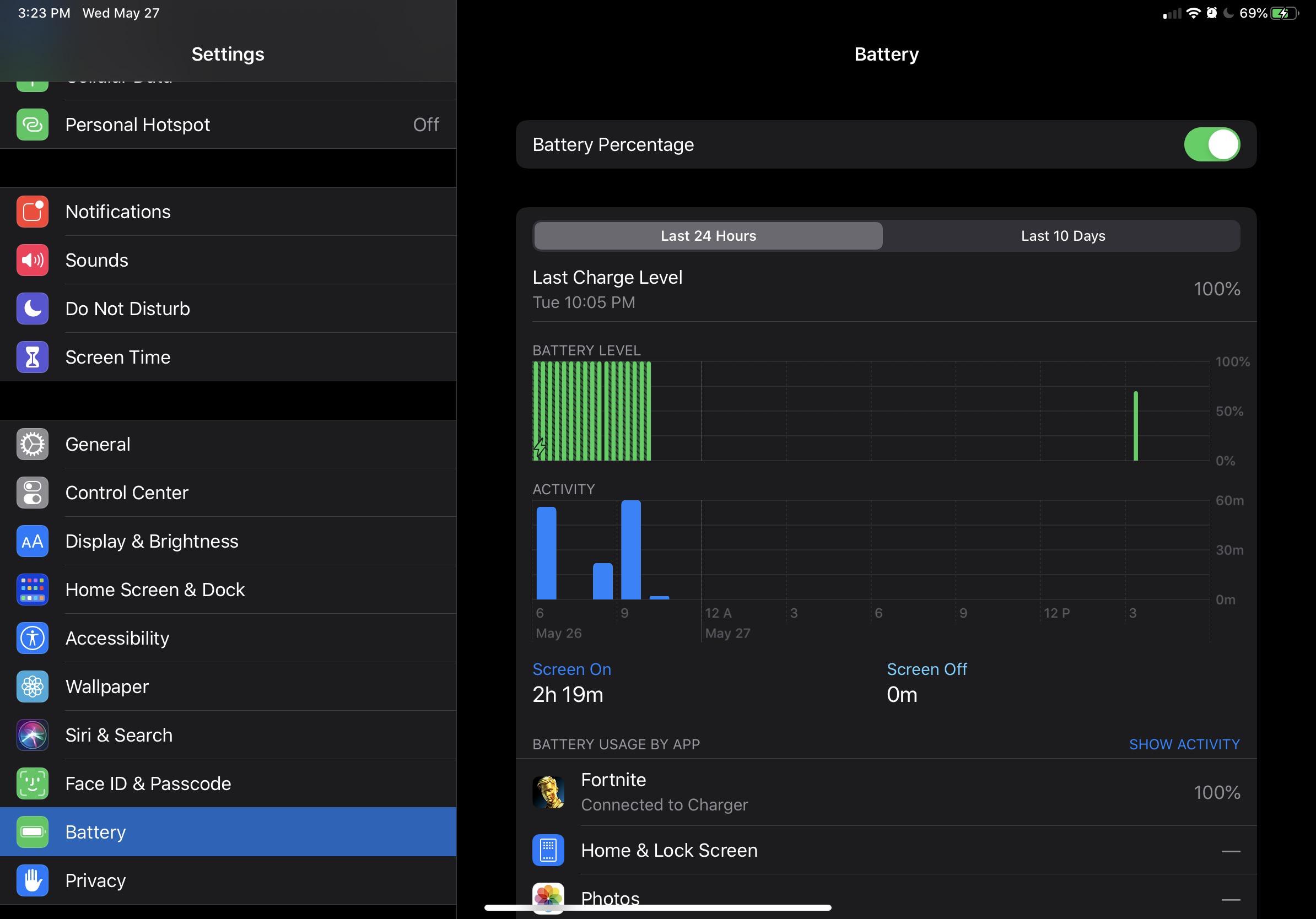The width and height of the screenshot is (1316, 919).
Task: Open Face ID & Passcode icon
Action: (x=32, y=783)
